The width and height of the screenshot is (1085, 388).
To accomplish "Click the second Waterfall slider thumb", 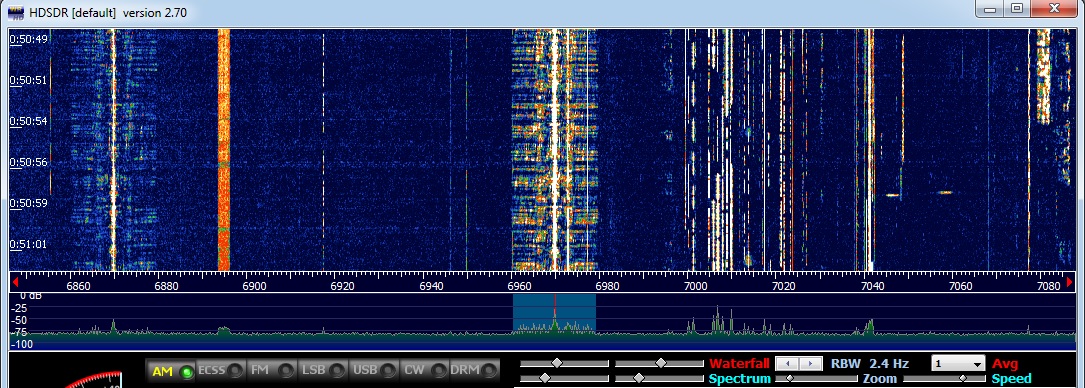I will coord(660,363).
